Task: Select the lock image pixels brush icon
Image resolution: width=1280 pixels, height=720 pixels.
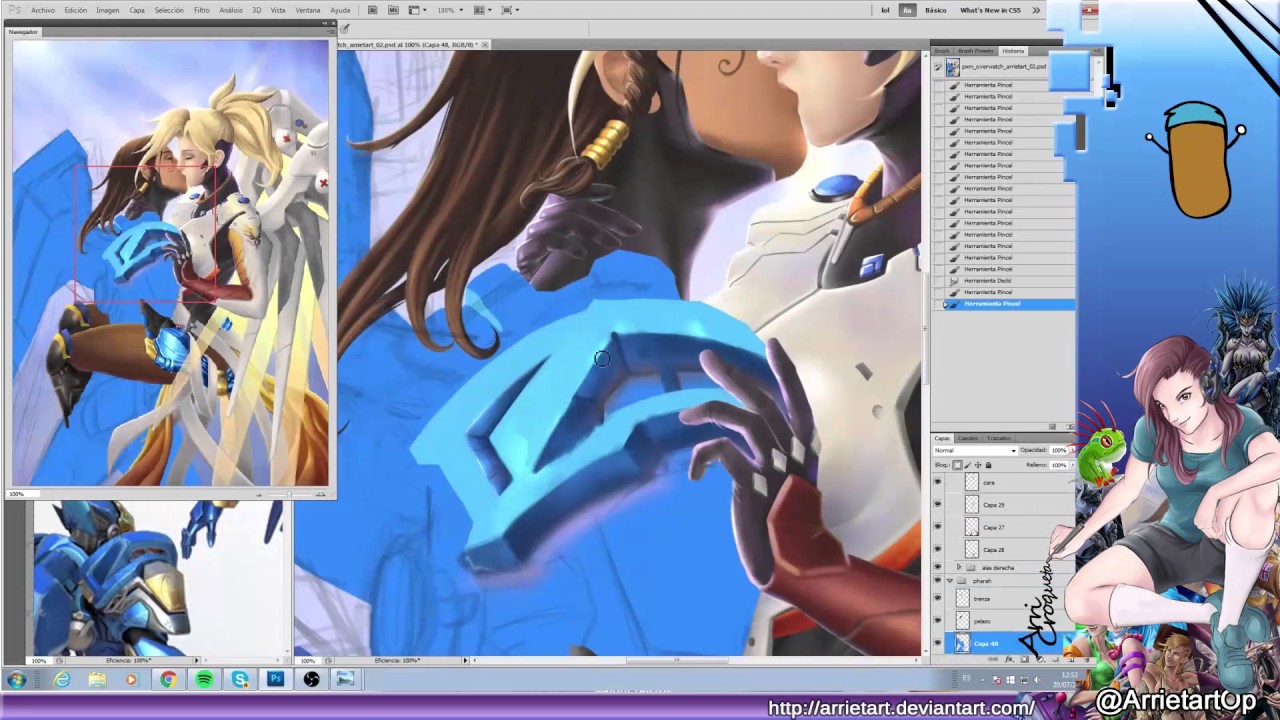Action: (x=968, y=465)
